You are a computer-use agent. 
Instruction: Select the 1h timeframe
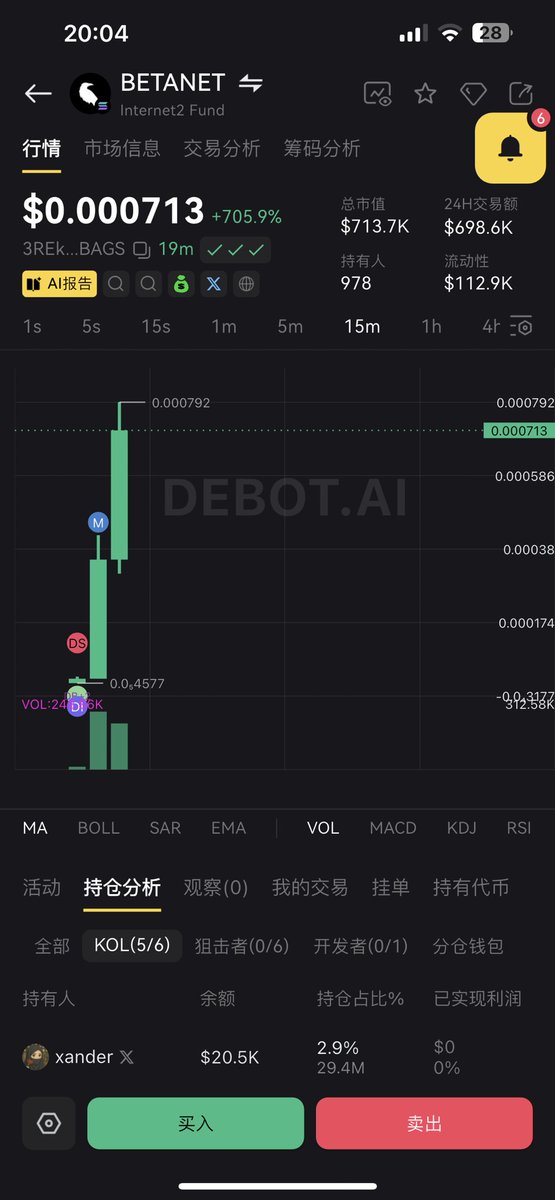pyautogui.click(x=431, y=326)
